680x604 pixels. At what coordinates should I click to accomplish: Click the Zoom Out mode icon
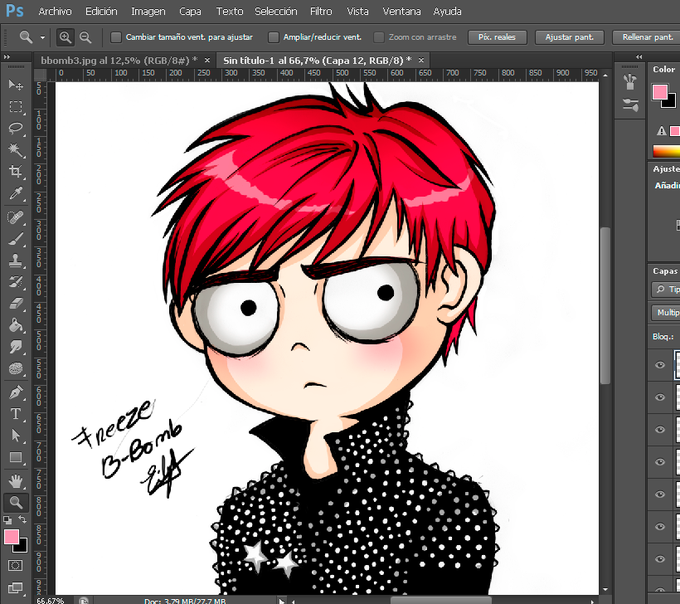(85, 37)
